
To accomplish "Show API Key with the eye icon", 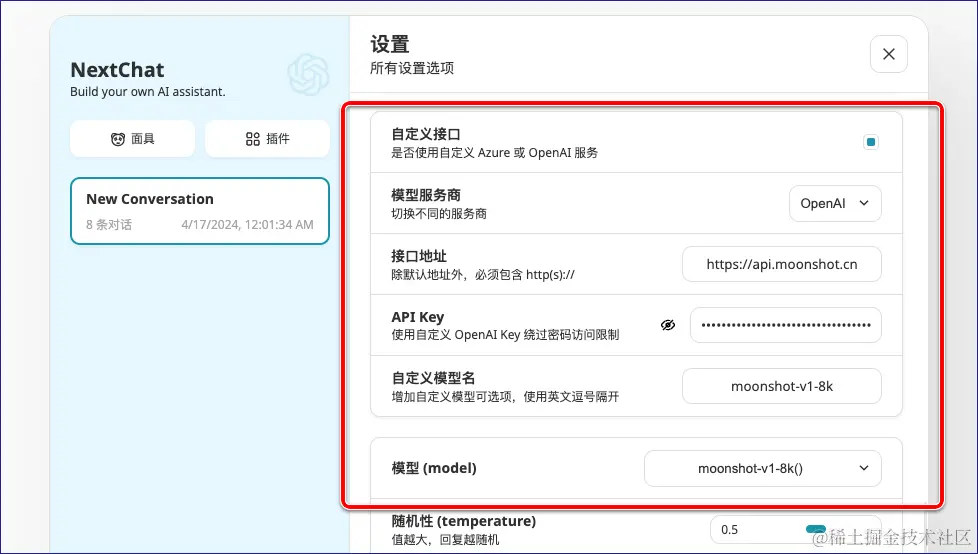I will coord(667,325).
